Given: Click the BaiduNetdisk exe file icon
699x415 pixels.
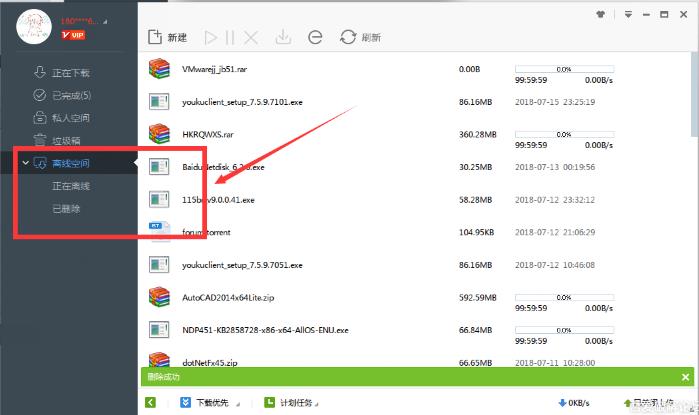Looking at the screenshot, I should coord(159,167).
